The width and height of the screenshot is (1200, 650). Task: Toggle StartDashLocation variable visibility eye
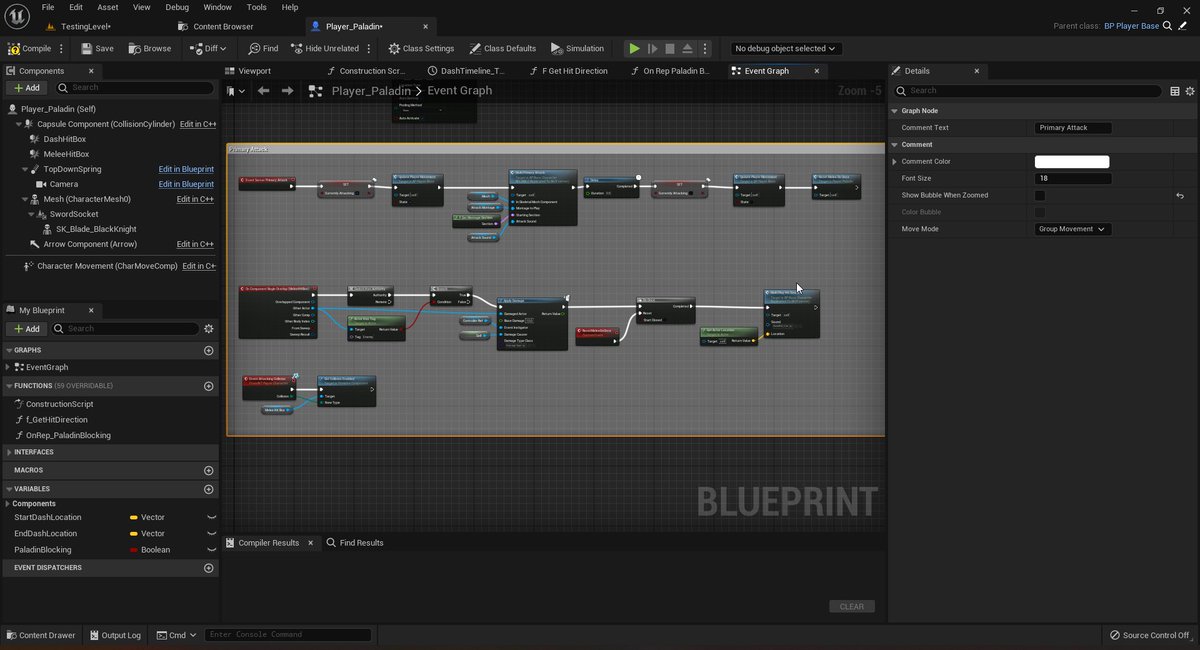[211, 517]
